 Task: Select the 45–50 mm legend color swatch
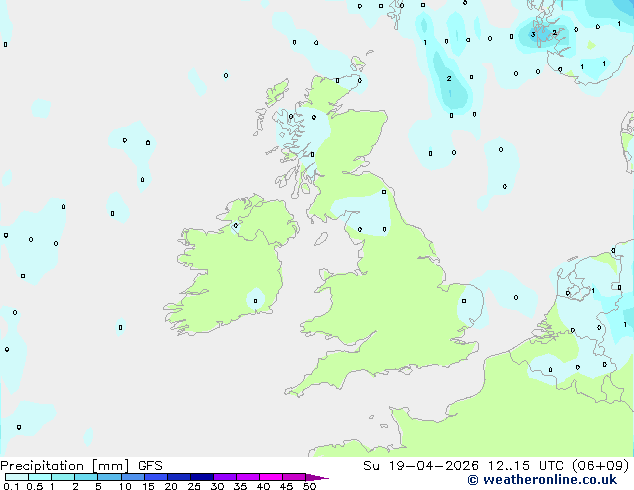[x=294, y=477]
